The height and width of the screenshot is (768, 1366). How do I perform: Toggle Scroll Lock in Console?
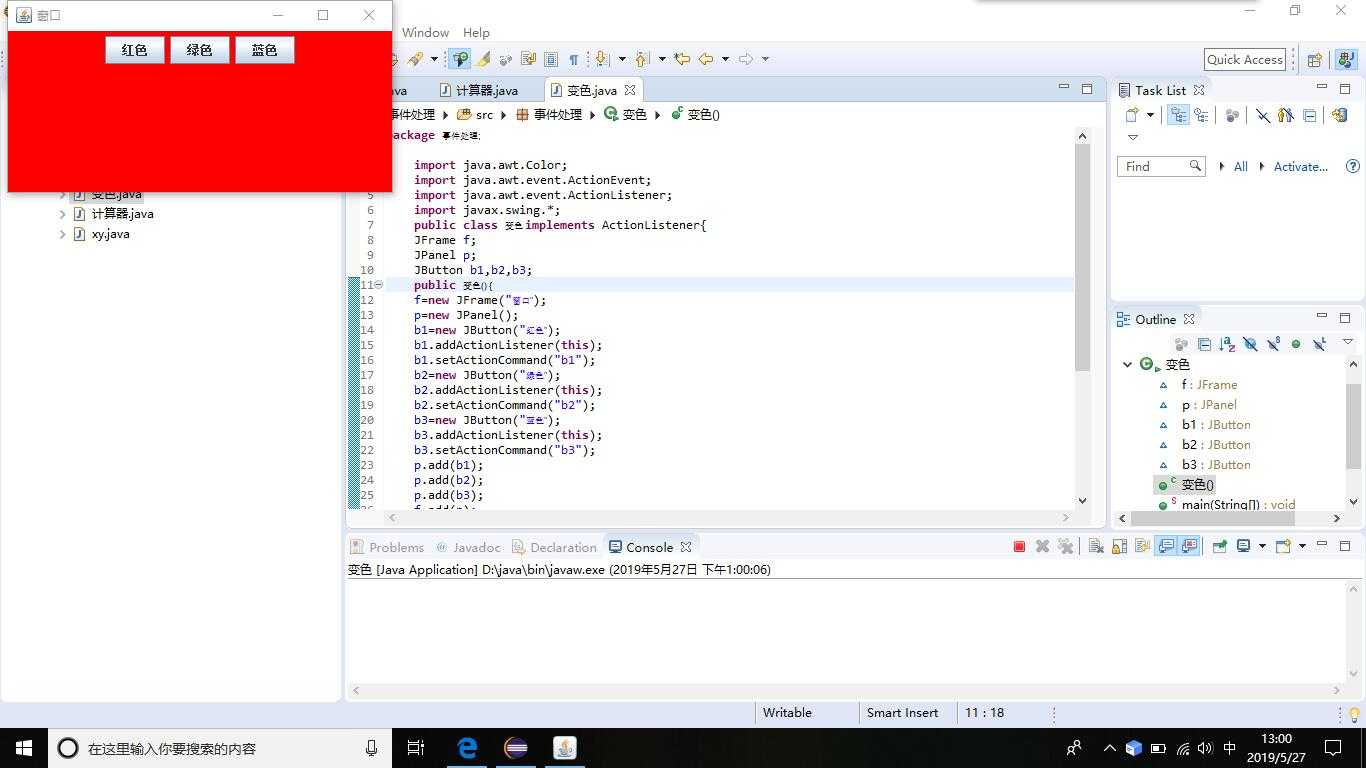coord(1119,546)
